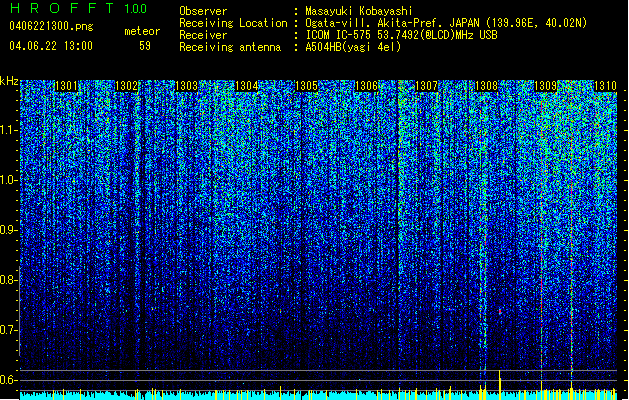Select the Ogata-vill. Akita-Pref. JAPAN location text
Viewport: 629px width, 400px height.
click(x=446, y=23)
